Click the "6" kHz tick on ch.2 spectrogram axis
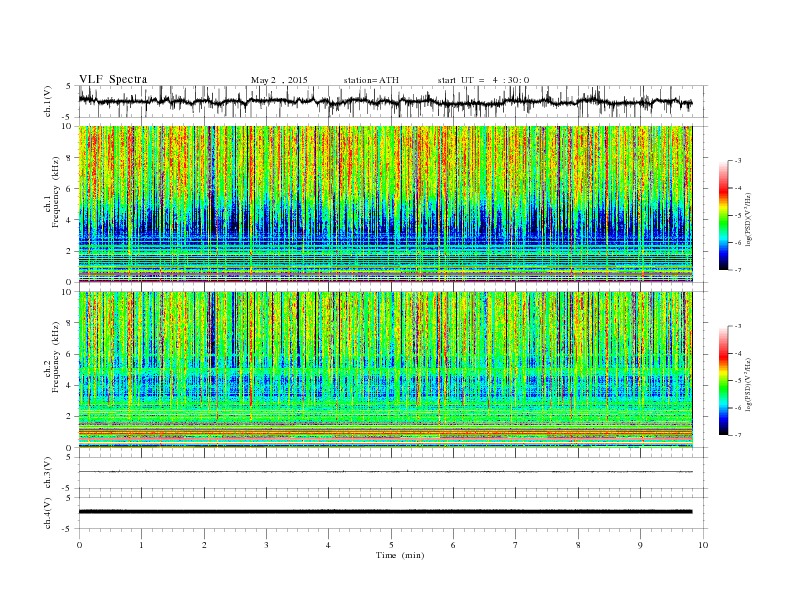This screenshot has width=792, height=612. (x=70, y=354)
